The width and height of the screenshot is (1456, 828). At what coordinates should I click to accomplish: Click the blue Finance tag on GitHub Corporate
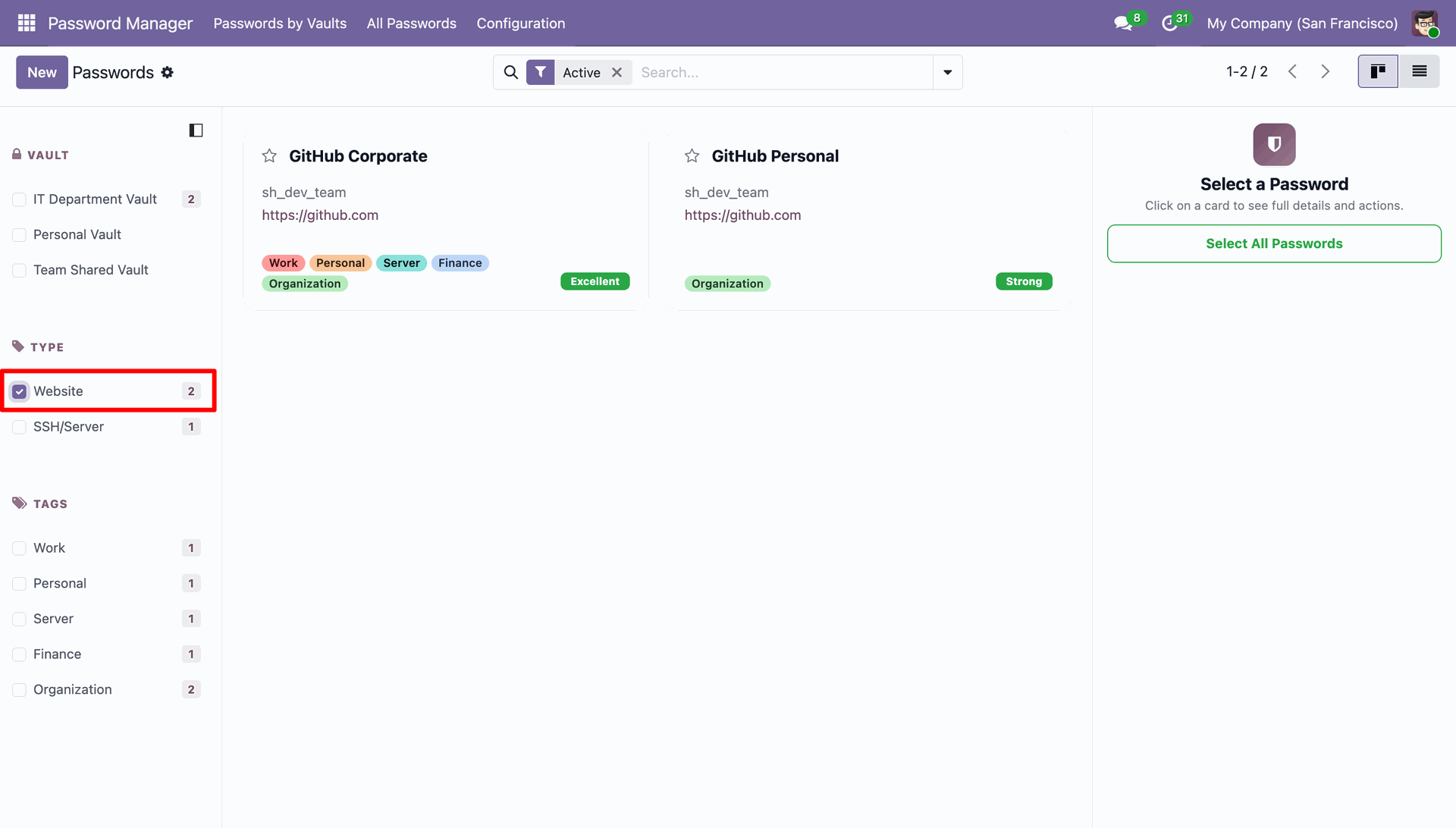[x=460, y=263]
